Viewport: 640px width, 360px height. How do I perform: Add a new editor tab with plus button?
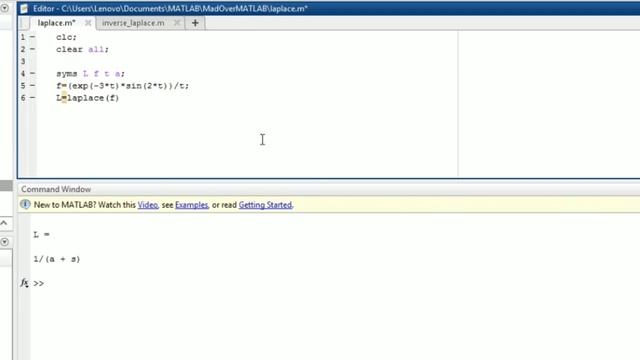coord(195,23)
